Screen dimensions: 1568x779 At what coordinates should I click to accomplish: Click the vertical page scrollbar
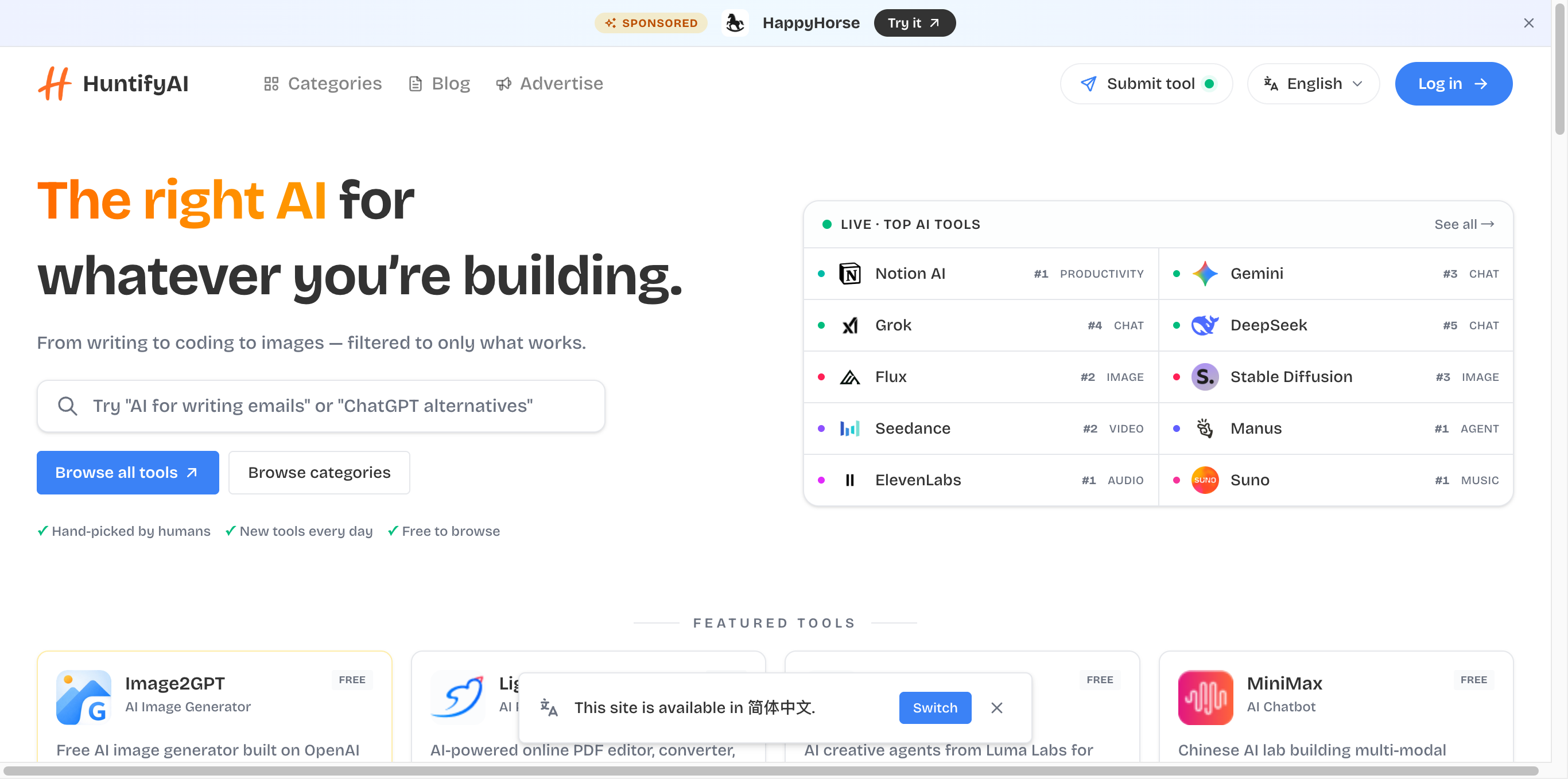click(1559, 70)
